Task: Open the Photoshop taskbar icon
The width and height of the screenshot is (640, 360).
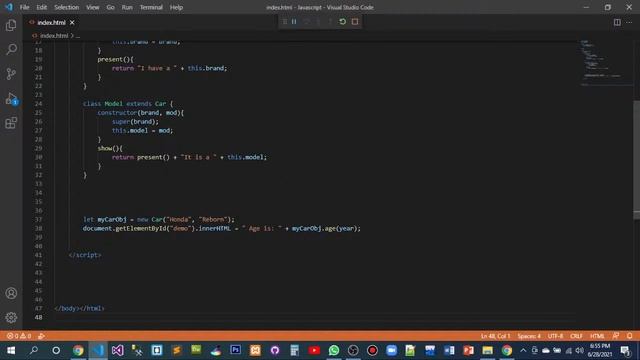Action: 236,350
